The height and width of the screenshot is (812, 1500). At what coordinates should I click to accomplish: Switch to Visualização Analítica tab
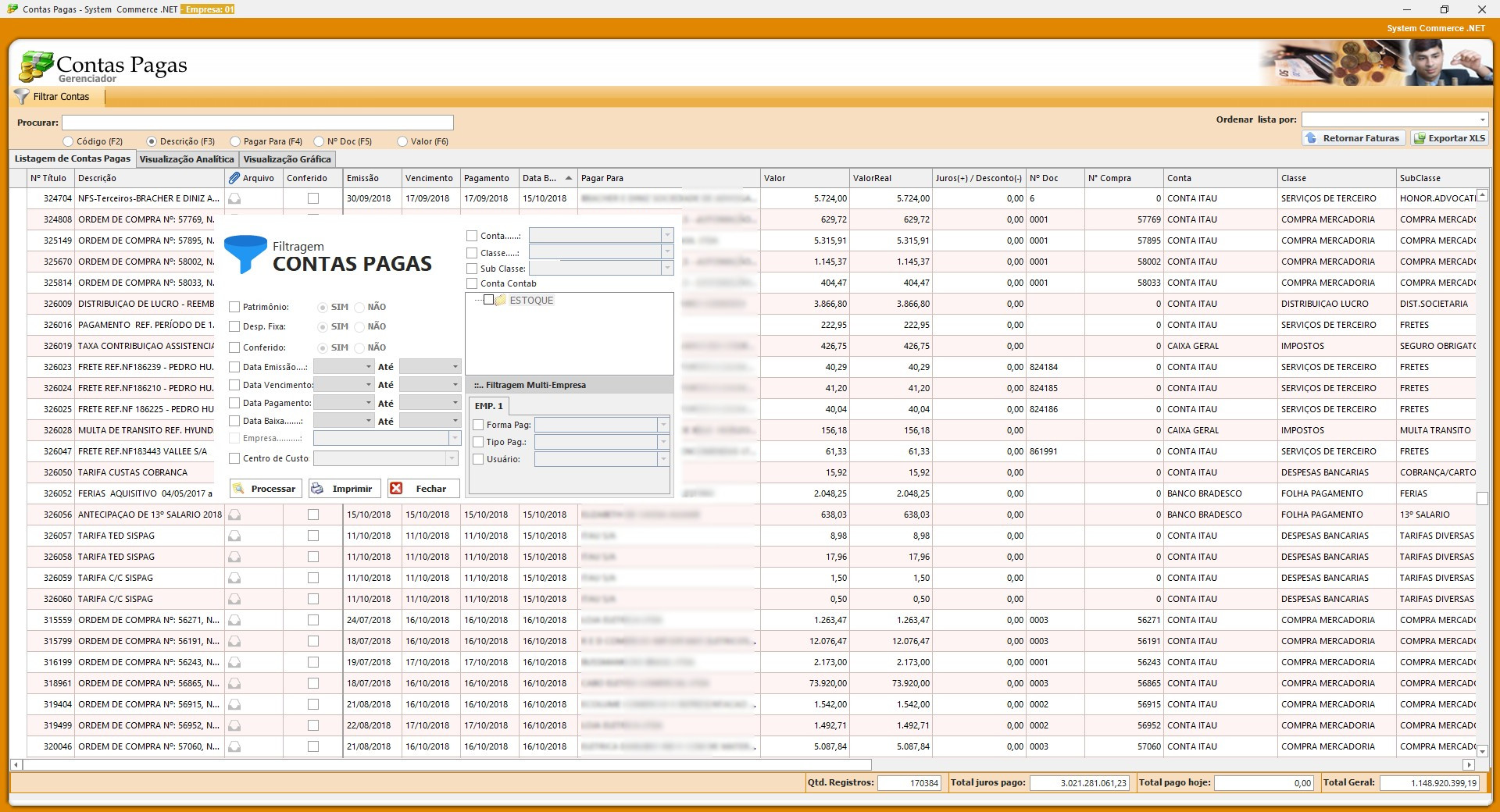click(x=186, y=159)
